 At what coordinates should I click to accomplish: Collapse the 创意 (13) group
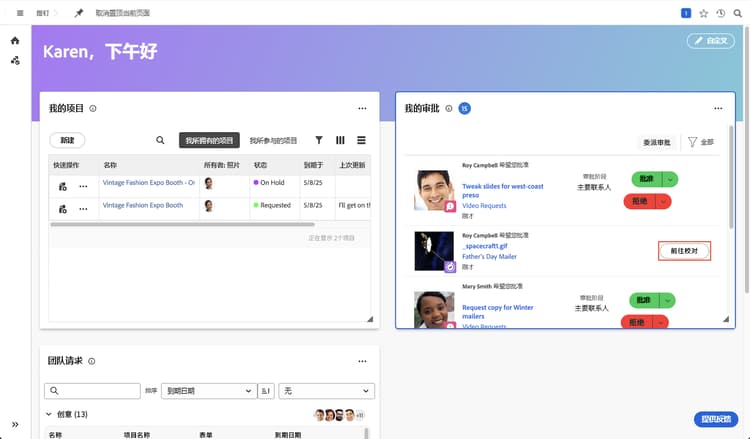pyautogui.click(x=49, y=414)
